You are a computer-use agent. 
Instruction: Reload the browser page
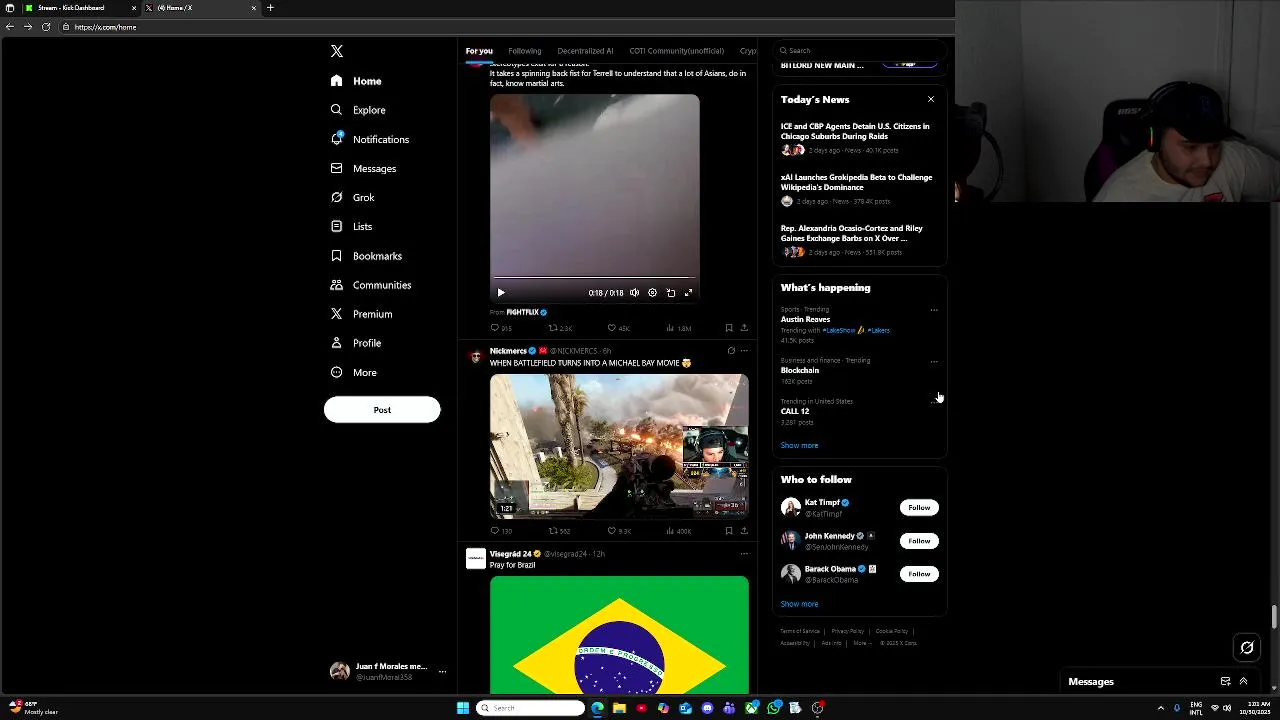[x=46, y=27]
